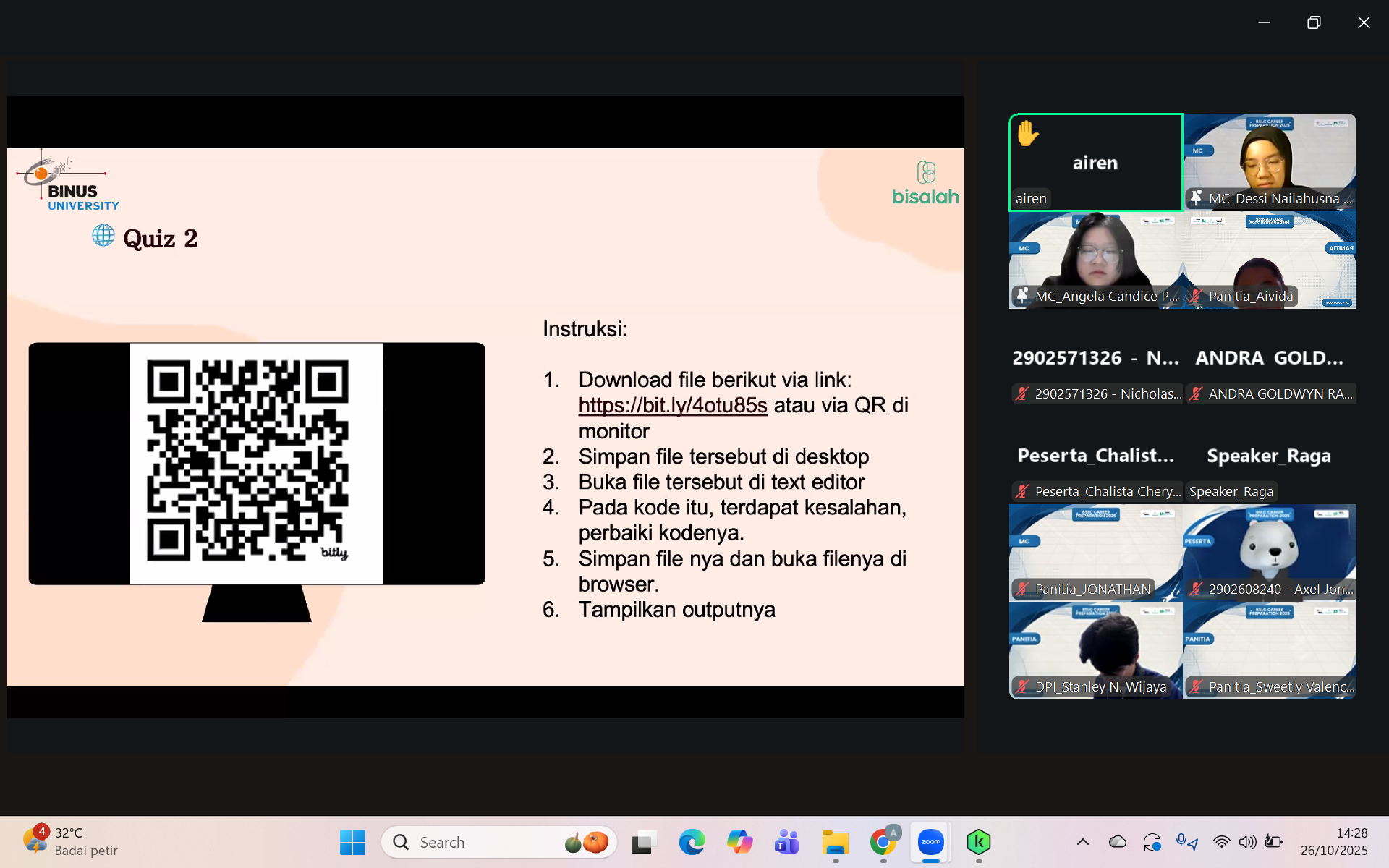The image size is (1389, 868).
Task: Open the clock and date flyout
Action: click(x=1333, y=842)
